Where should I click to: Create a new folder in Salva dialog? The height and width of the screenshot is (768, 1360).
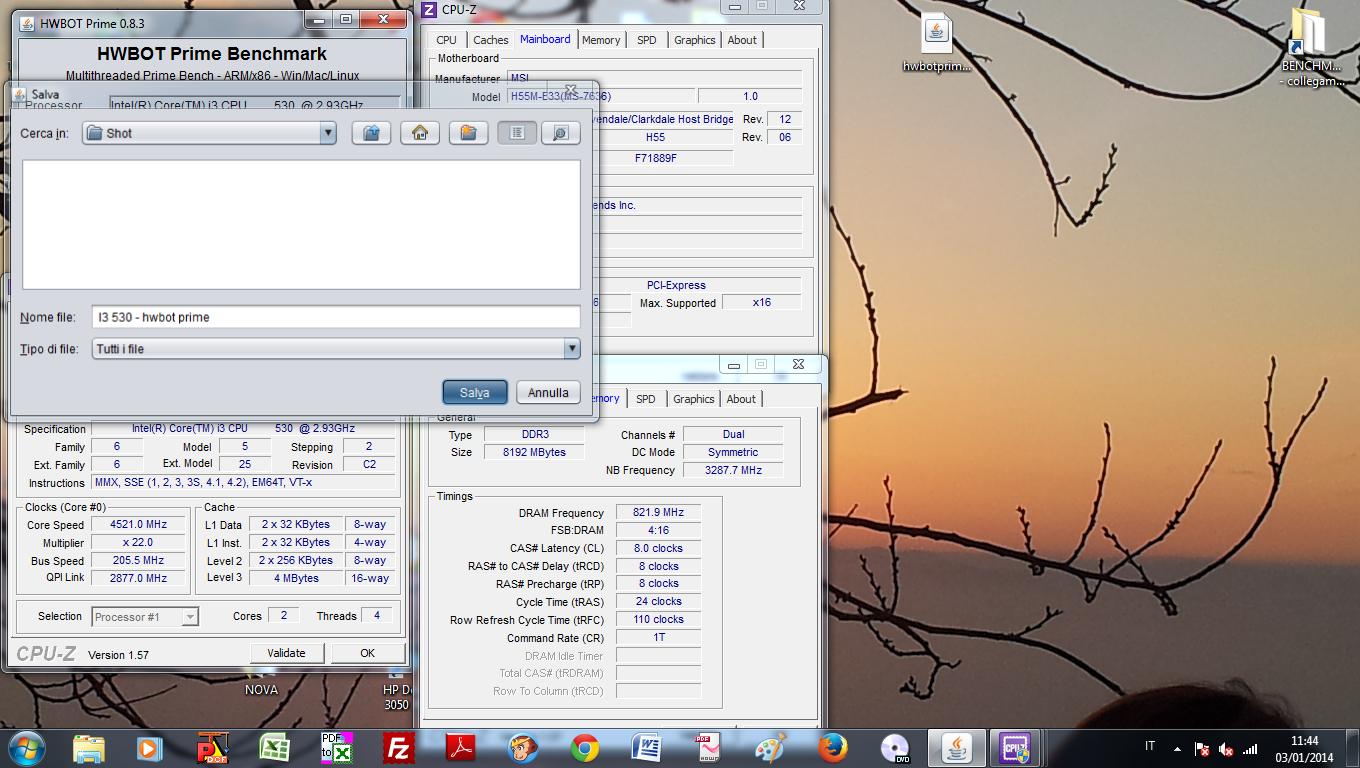[x=468, y=133]
